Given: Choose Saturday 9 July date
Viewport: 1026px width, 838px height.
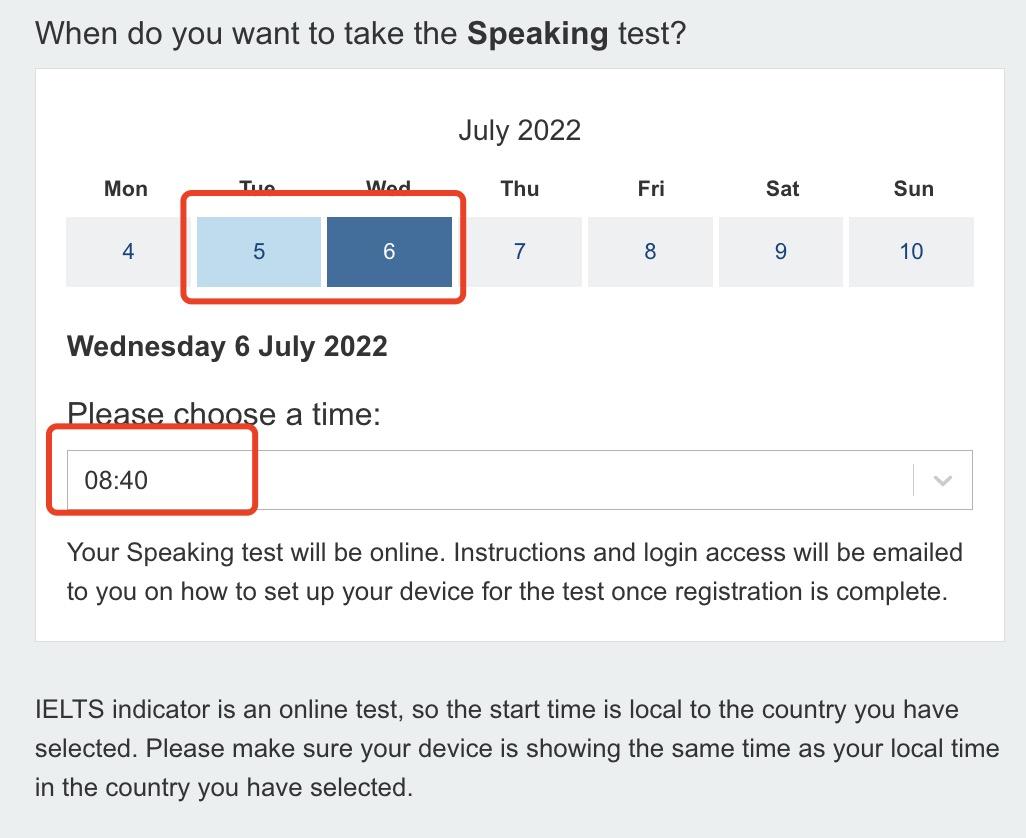Looking at the screenshot, I should 781,252.
